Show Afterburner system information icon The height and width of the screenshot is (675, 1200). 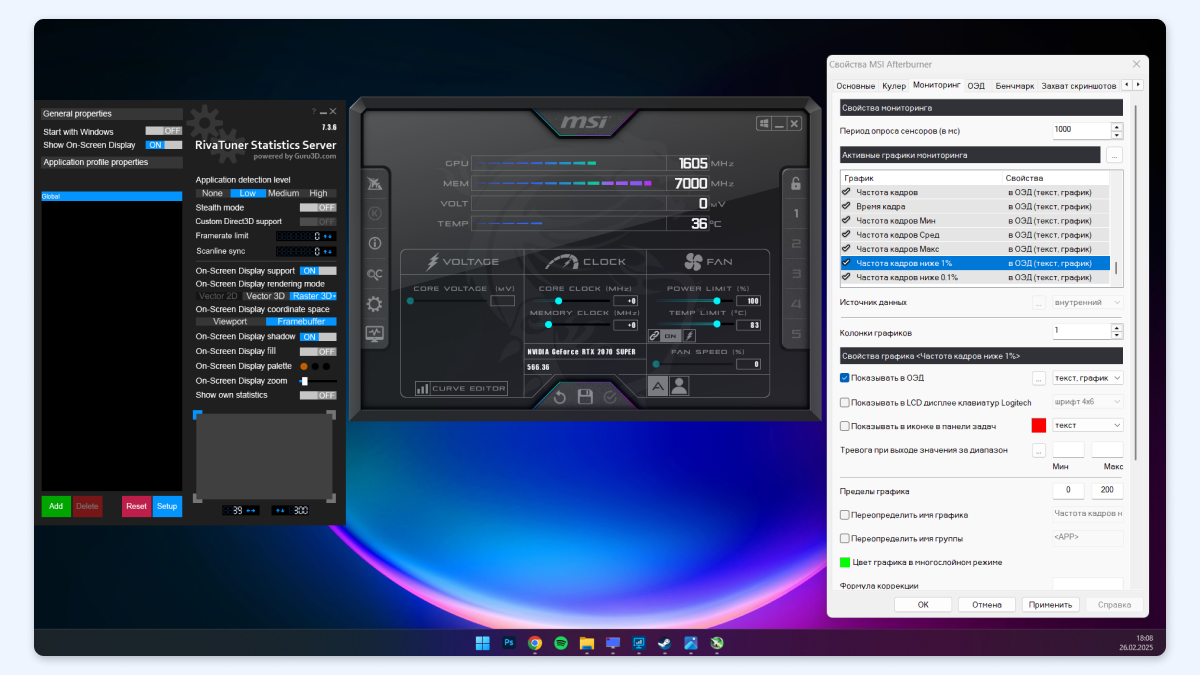(x=375, y=243)
